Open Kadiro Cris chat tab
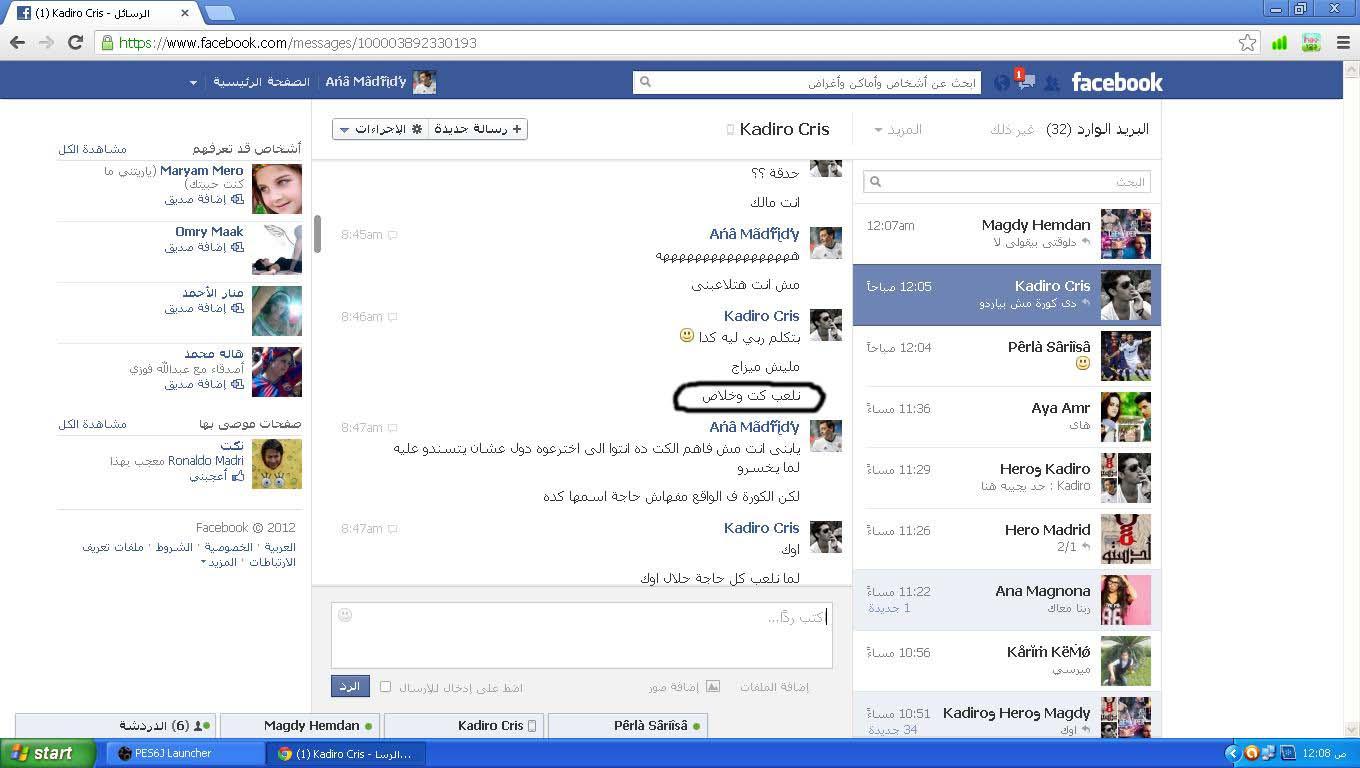The height and width of the screenshot is (768, 1360). pyautogui.click(x=464, y=726)
